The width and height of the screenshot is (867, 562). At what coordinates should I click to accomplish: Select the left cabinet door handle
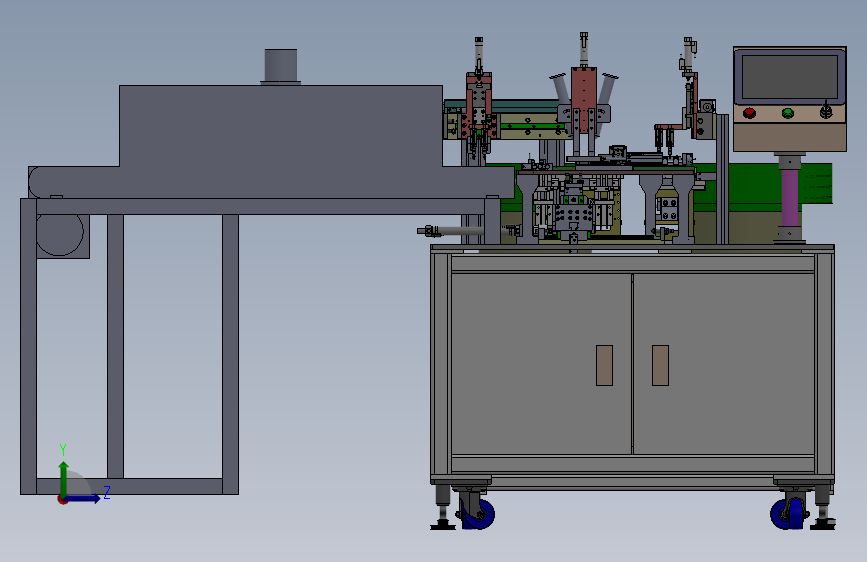(x=604, y=365)
